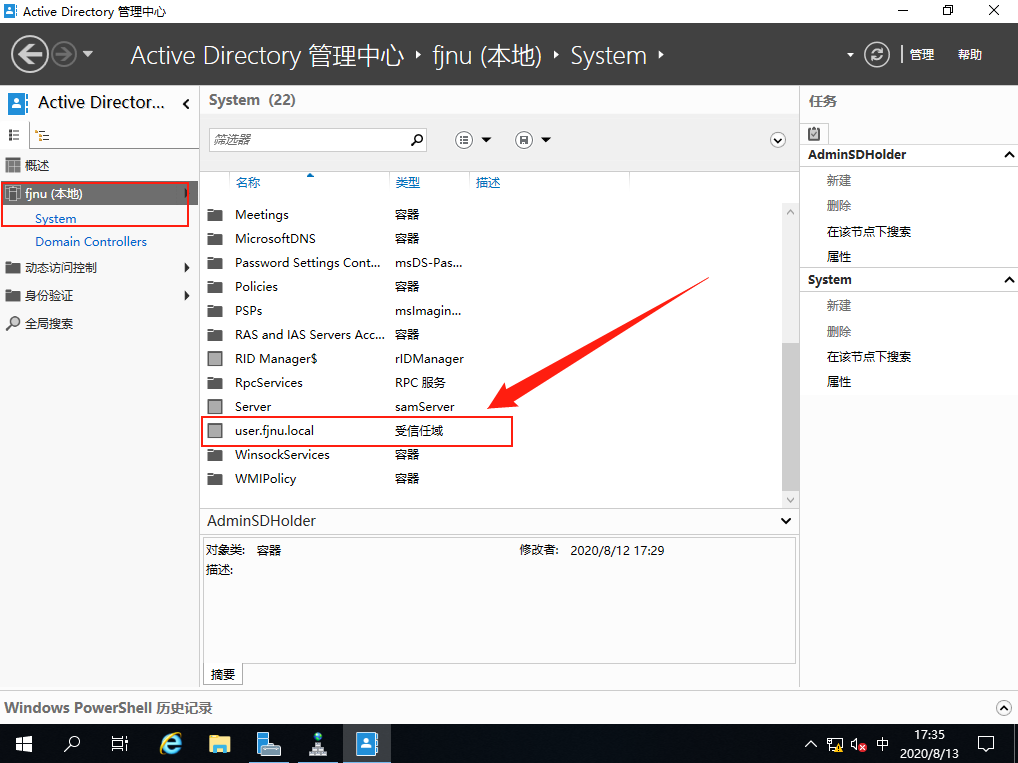Image resolution: width=1018 pixels, height=763 pixels.
Task: Click the tasks clipboard icon
Action: (814, 133)
